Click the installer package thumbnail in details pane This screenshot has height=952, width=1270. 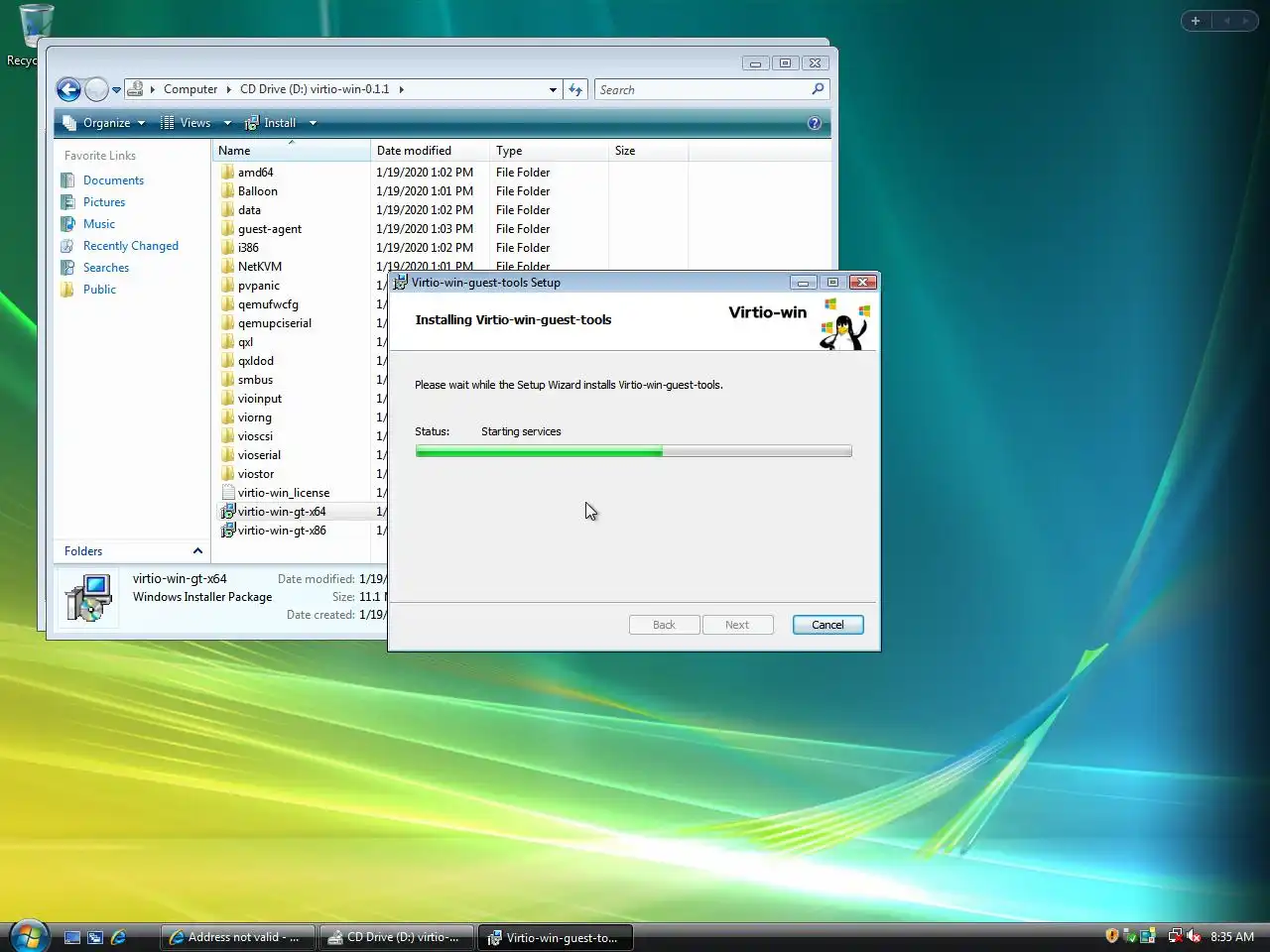pos(88,598)
